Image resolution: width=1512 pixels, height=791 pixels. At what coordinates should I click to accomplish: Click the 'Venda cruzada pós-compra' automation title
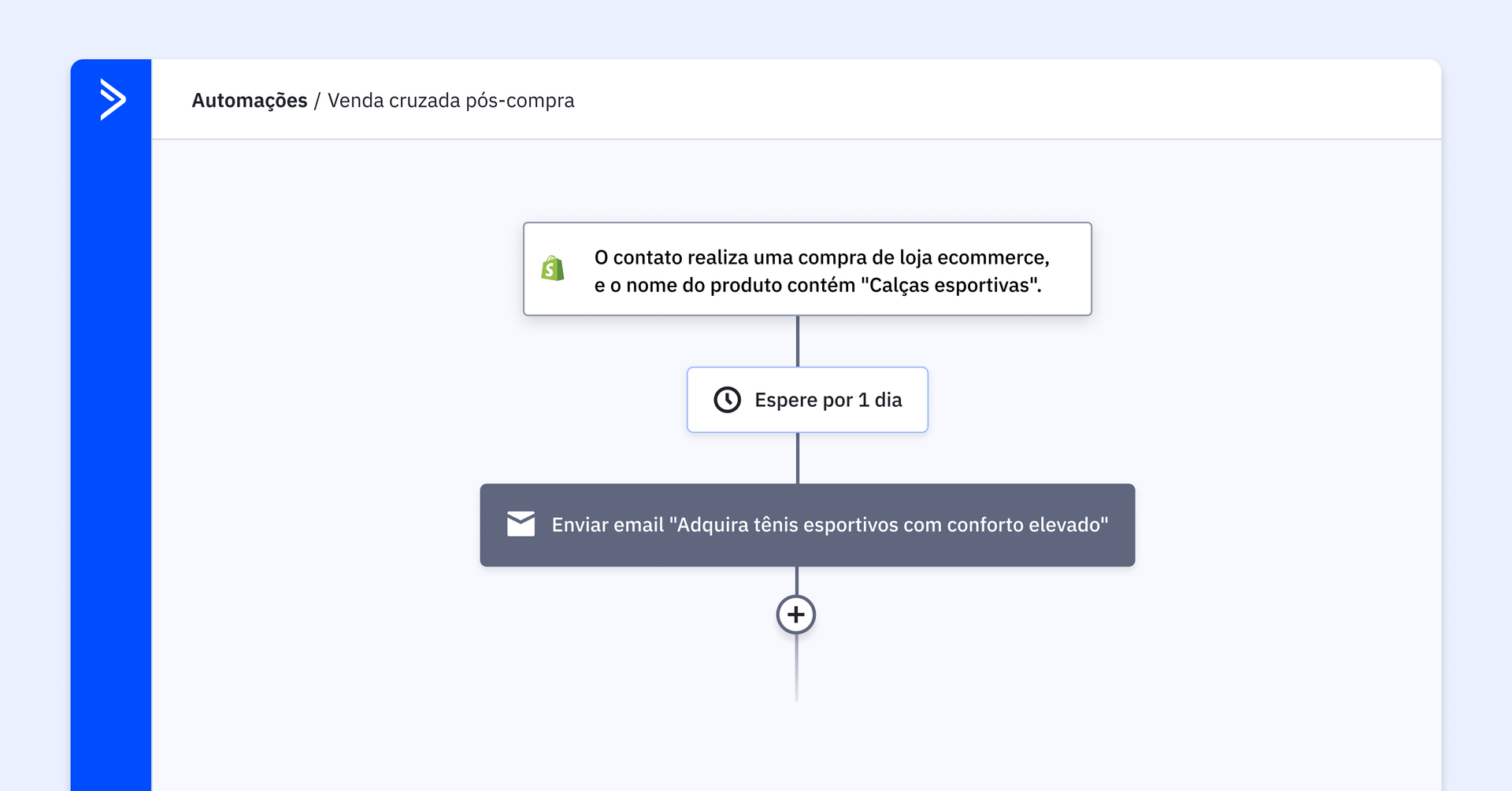coord(450,101)
